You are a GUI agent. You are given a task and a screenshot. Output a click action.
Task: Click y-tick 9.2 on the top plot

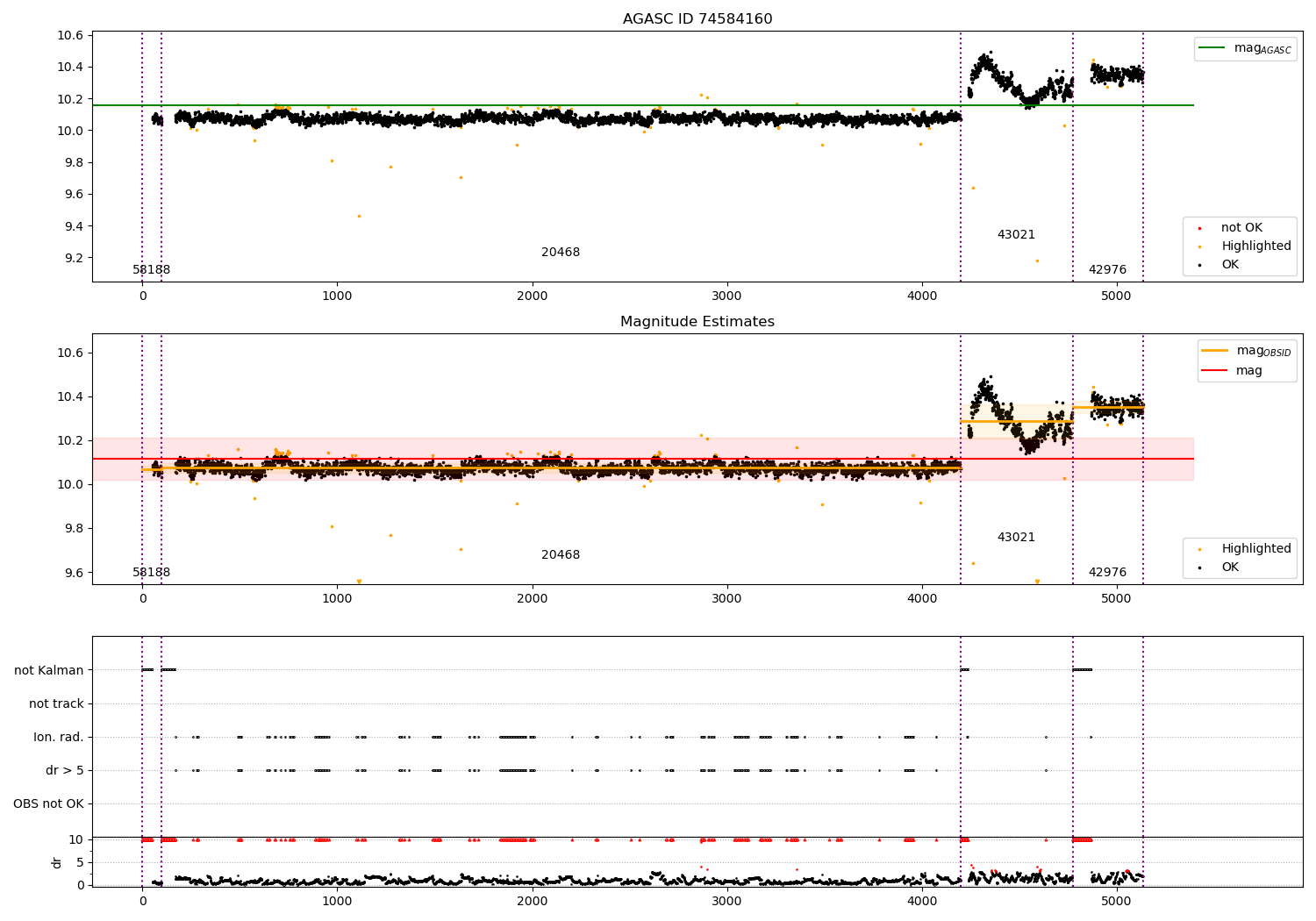[73, 259]
